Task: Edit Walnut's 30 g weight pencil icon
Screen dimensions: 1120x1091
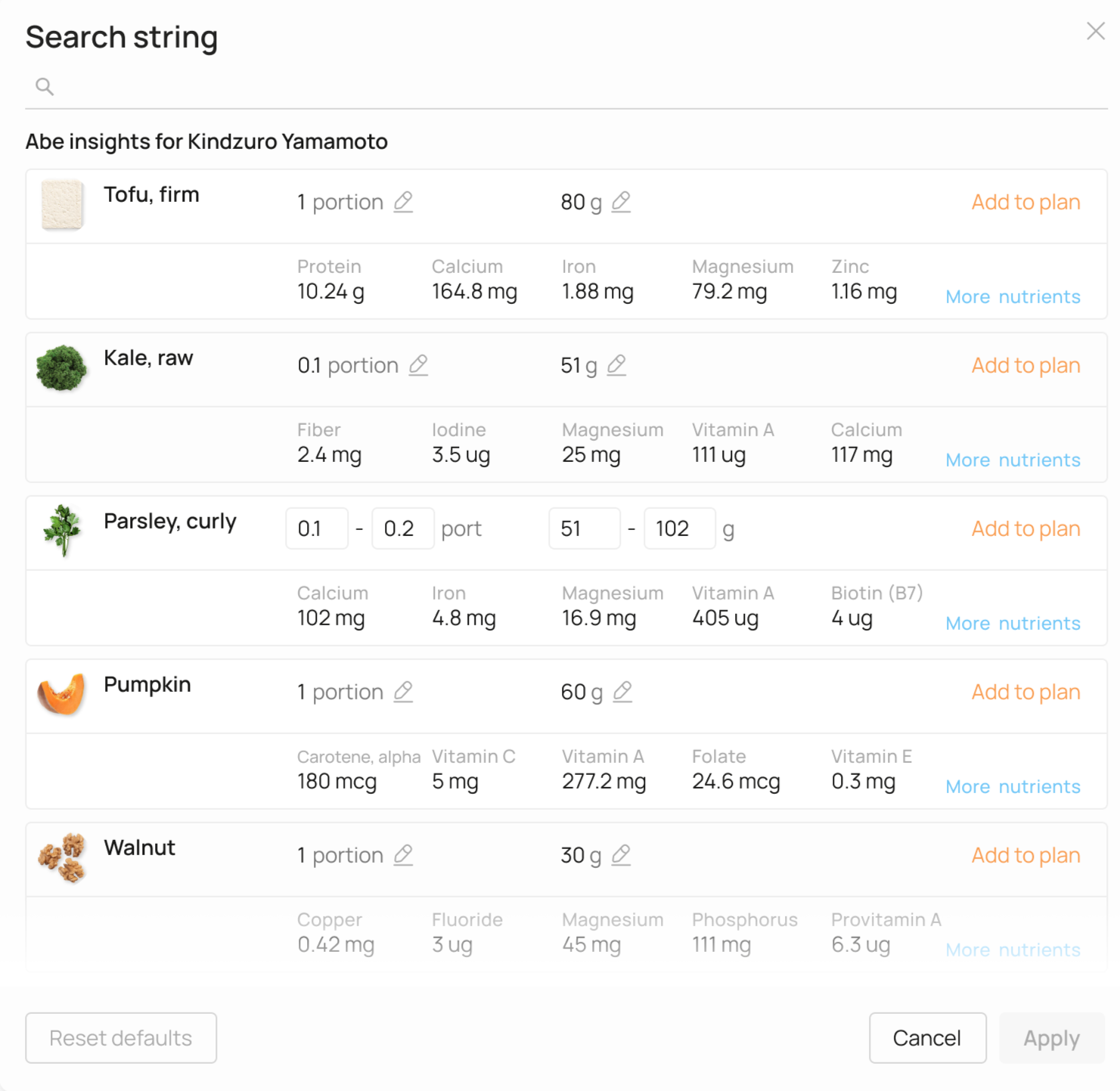Action: [621, 855]
